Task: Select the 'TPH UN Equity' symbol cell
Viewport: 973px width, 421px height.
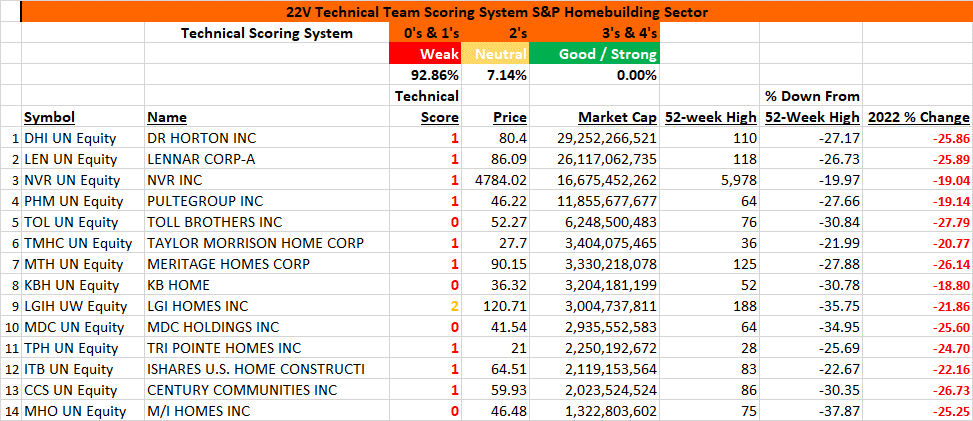Action: (x=83, y=348)
